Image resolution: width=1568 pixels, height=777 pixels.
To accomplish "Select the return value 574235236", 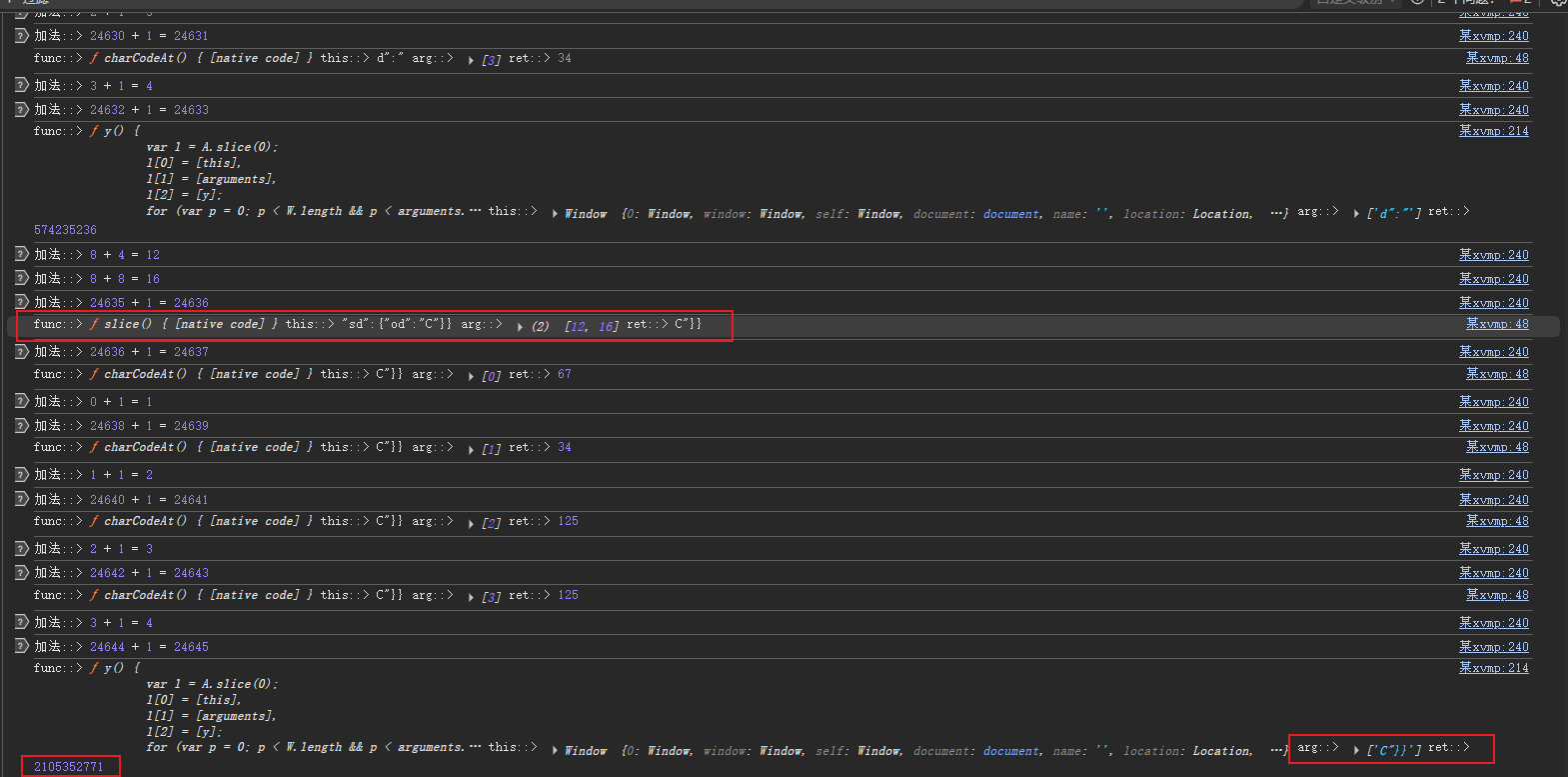I will pyautogui.click(x=65, y=230).
